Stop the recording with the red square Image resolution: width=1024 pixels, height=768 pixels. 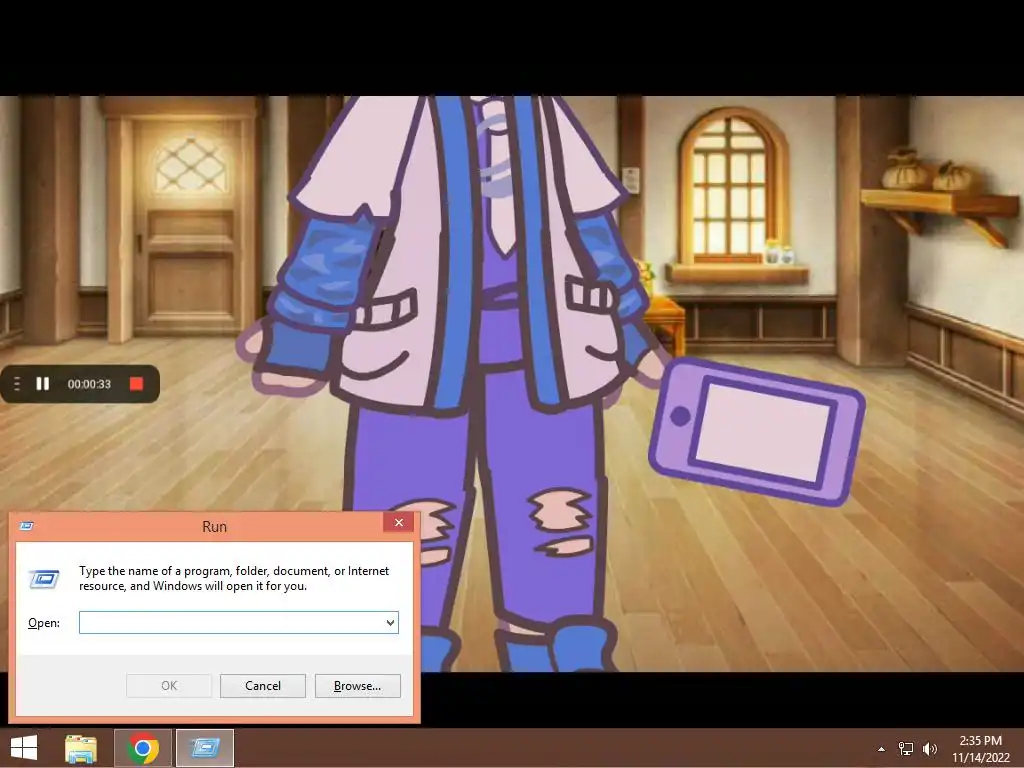coord(136,384)
